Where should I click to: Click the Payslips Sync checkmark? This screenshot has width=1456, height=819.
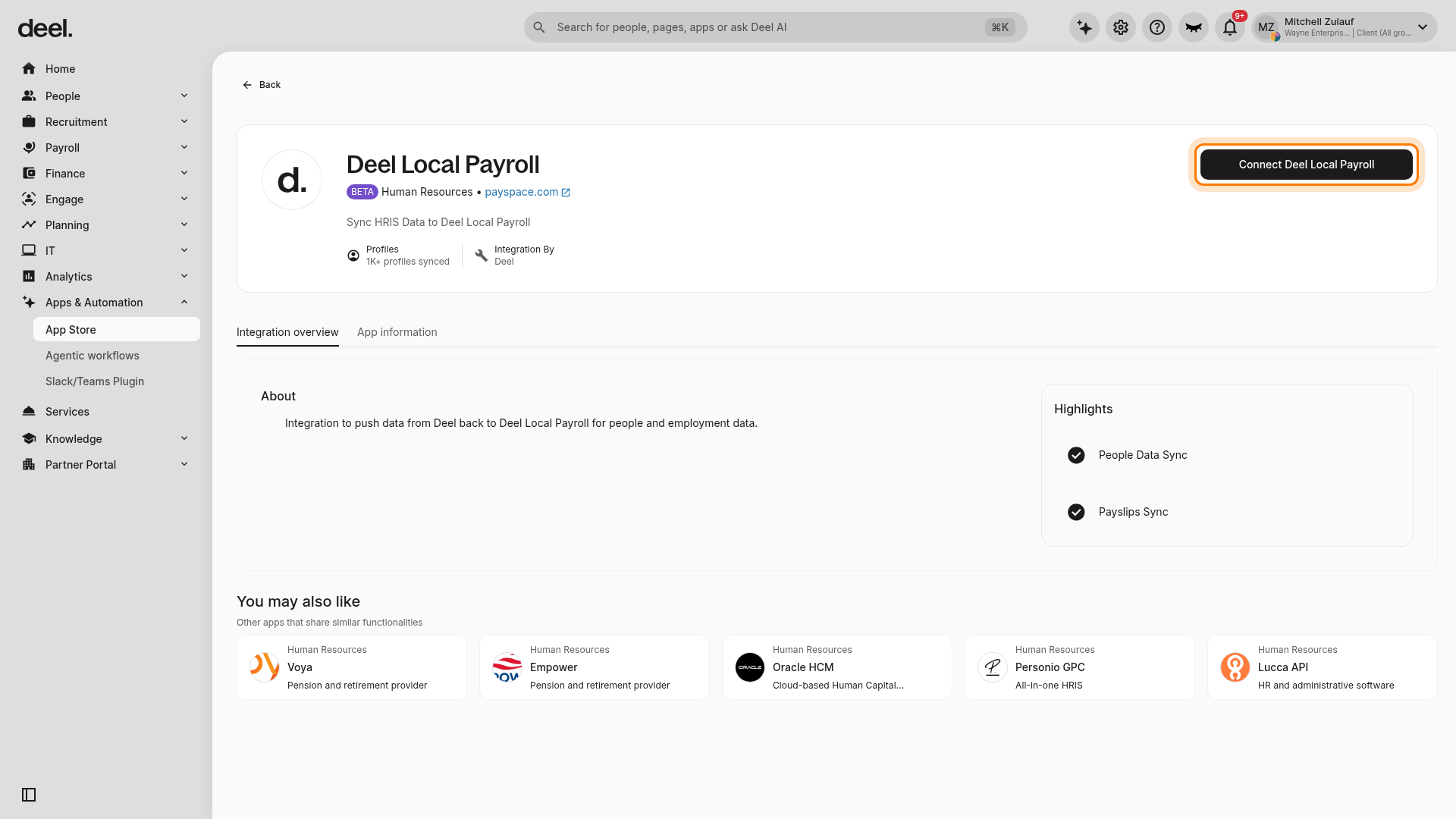pos(1076,512)
